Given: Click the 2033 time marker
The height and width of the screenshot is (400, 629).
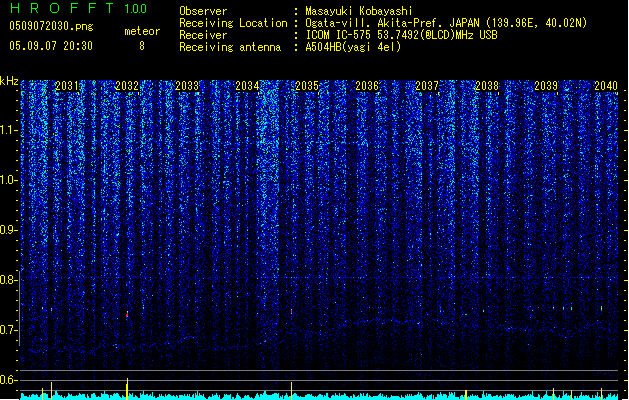Looking at the screenshot, I should tap(187, 86).
